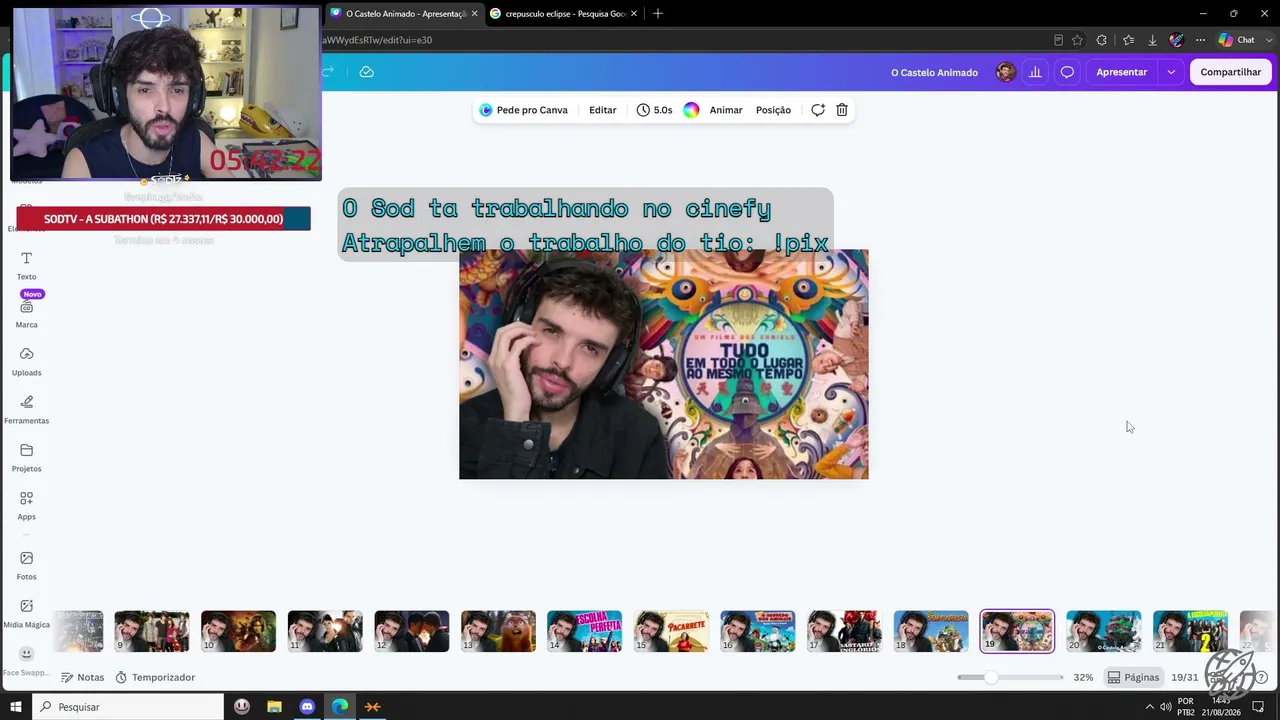Delete the selected element with trash icon
Viewport: 1280px width, 720px height.
pos(842,110)
